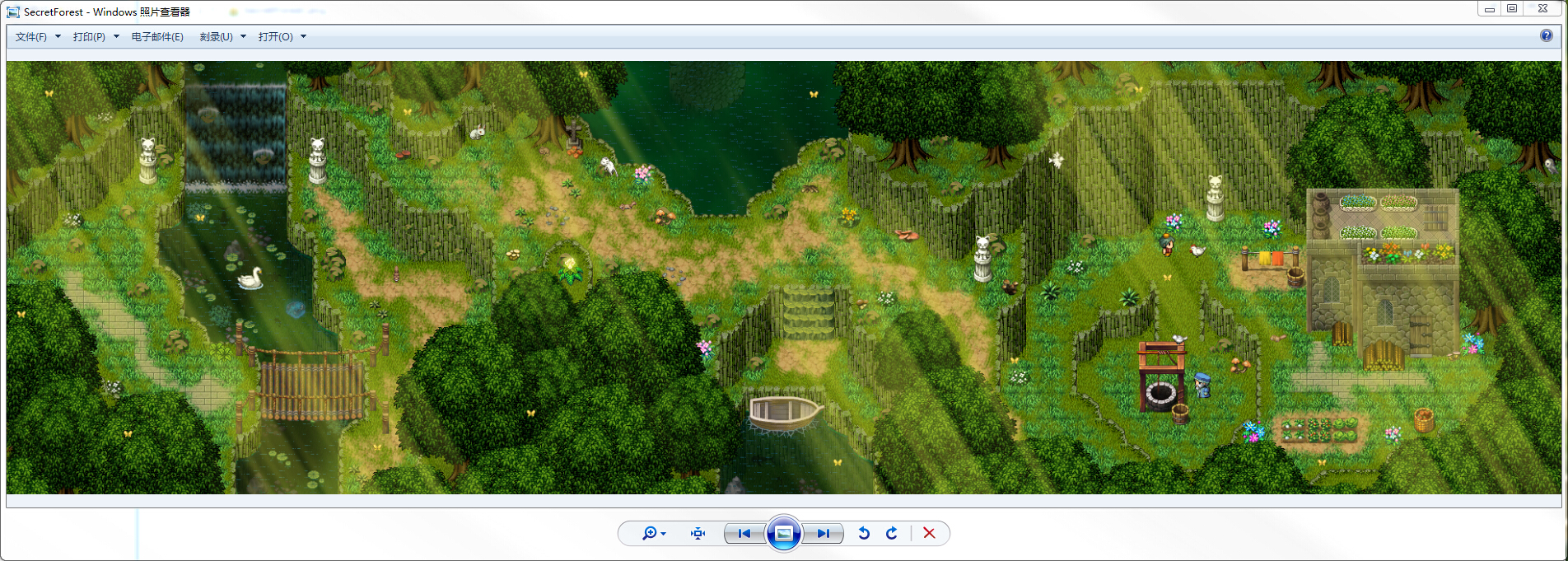Screen dimensions: 1568x561
Task: Click the Photo Viewer title bar icon
Action: [13, 12]
